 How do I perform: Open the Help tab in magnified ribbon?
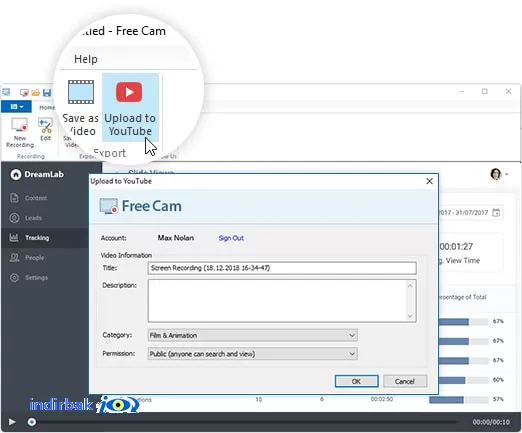[86, 59]
